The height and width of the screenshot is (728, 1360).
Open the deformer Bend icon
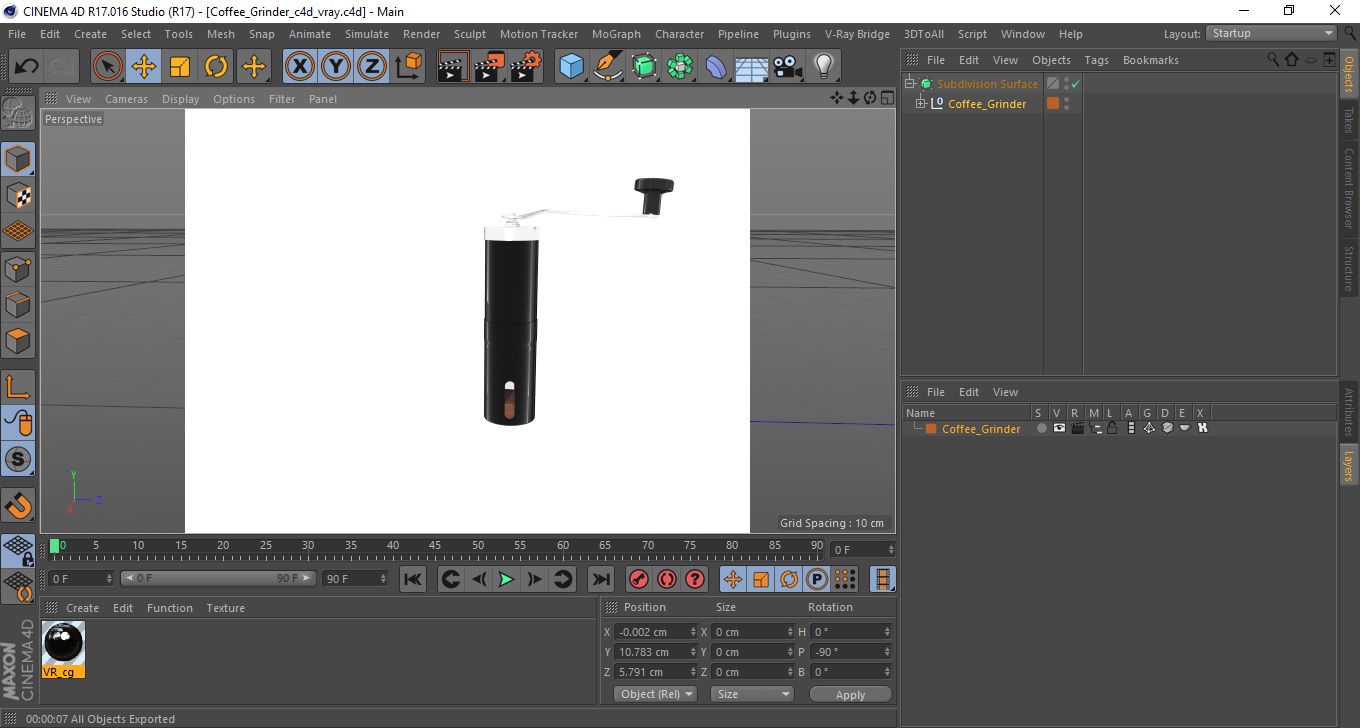click(716, 67)
